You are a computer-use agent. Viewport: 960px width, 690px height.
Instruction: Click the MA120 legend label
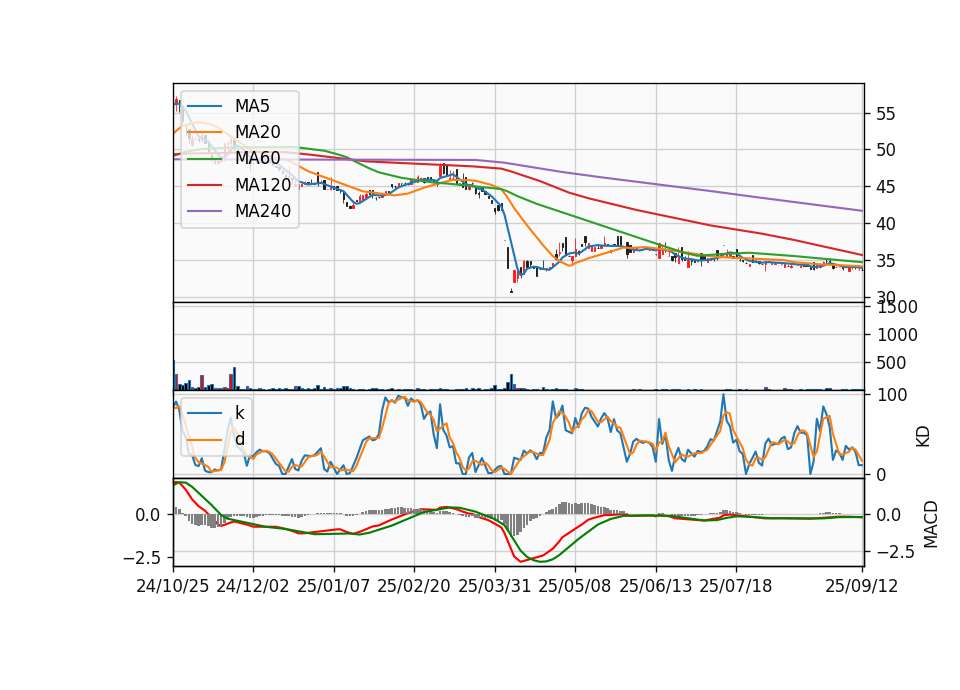click(x=263, y=185)
